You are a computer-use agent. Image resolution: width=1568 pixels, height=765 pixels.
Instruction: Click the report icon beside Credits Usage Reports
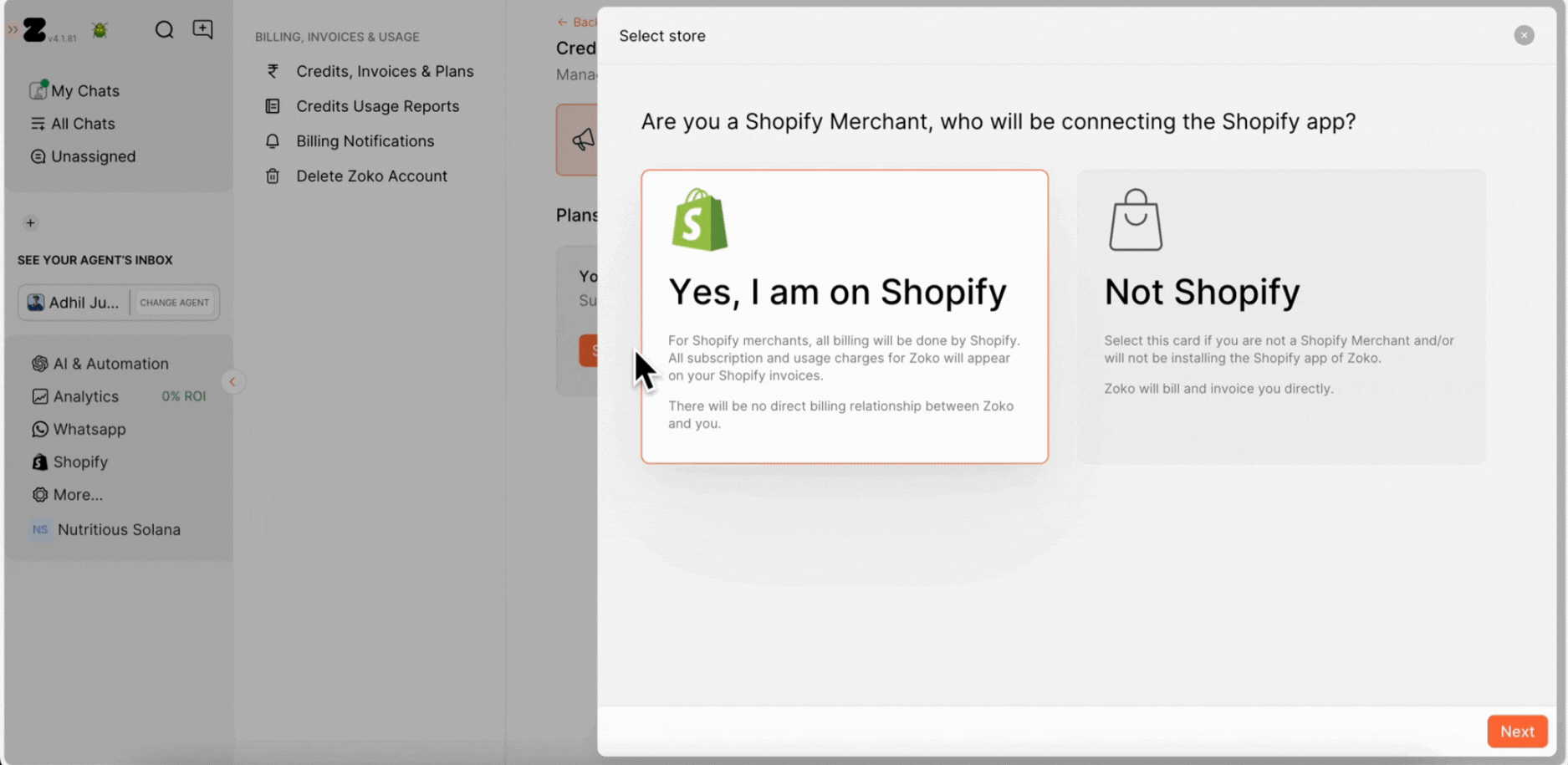[273, 106]
